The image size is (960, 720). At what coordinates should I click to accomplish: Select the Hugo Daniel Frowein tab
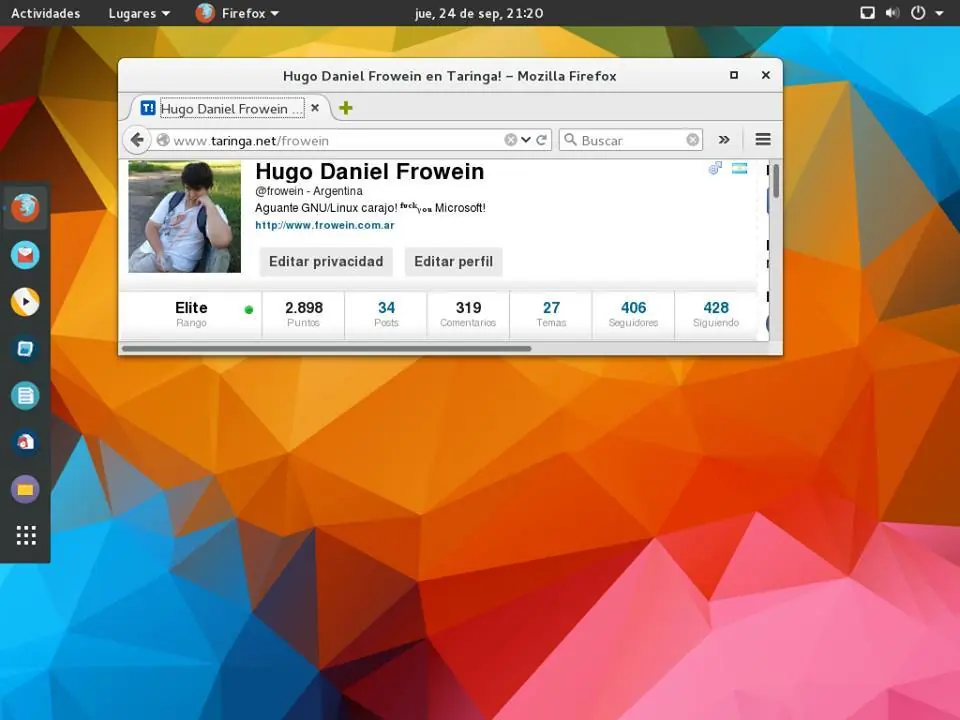pyautogui.click(x=230, y=108)
